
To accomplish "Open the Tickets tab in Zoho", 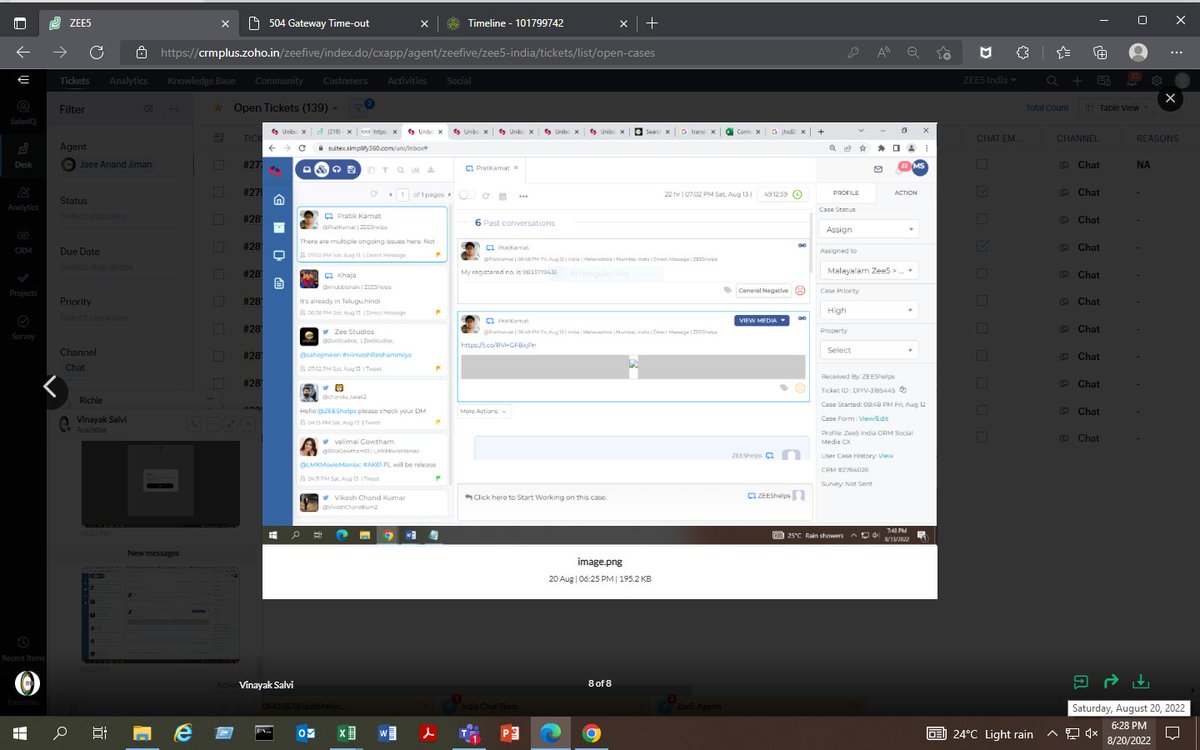I will pyautogui.click(x=74, y=81).
